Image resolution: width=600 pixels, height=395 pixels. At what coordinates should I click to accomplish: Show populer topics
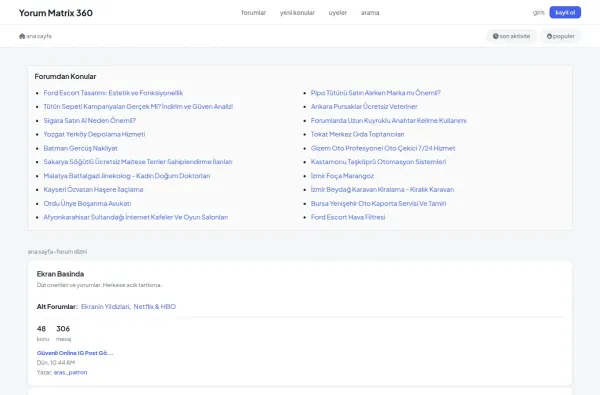tap(561, 36)
